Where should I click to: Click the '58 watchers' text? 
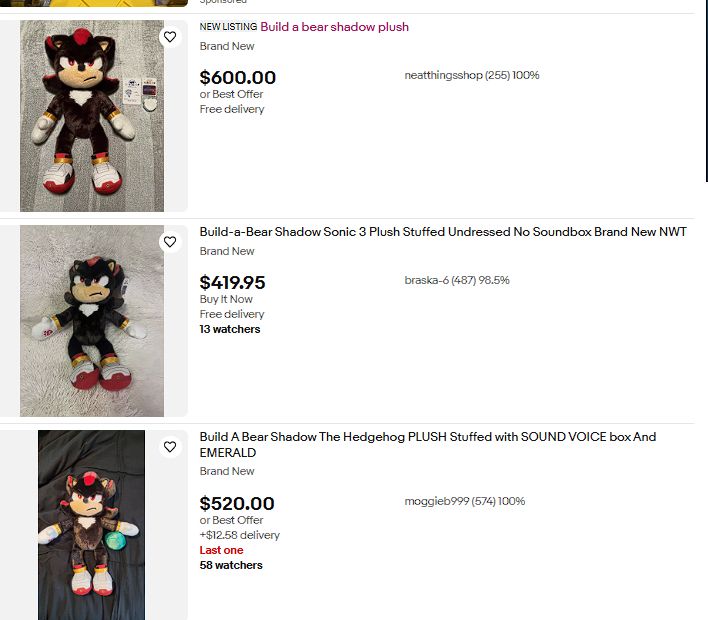click(x=231, y=565)
